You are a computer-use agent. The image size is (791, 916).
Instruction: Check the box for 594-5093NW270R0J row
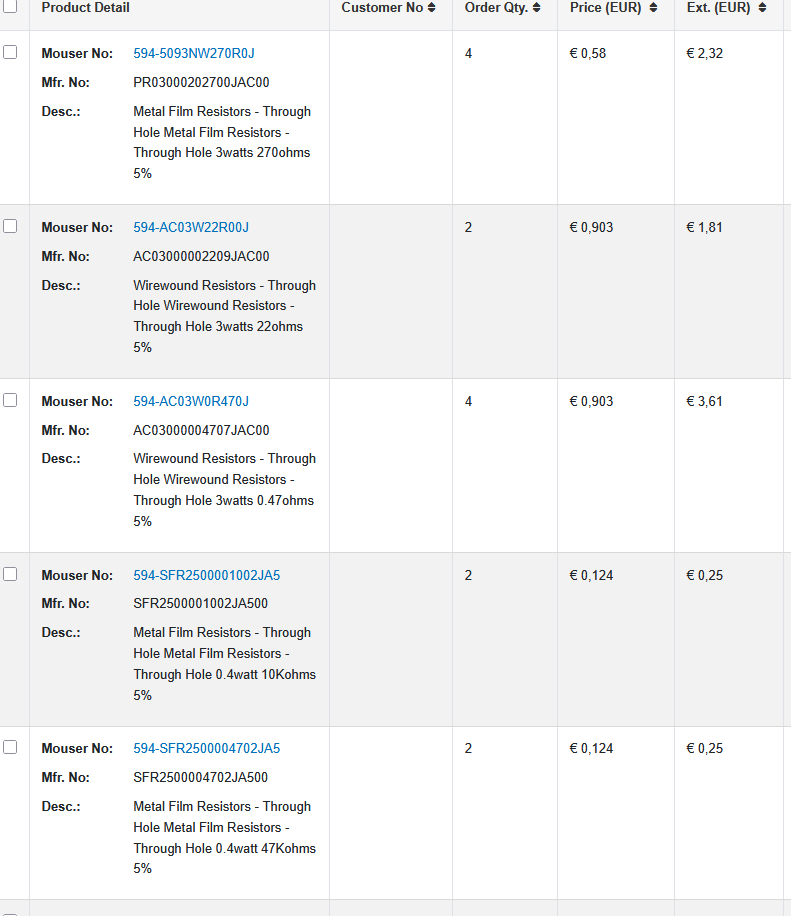tap(10, 52)
